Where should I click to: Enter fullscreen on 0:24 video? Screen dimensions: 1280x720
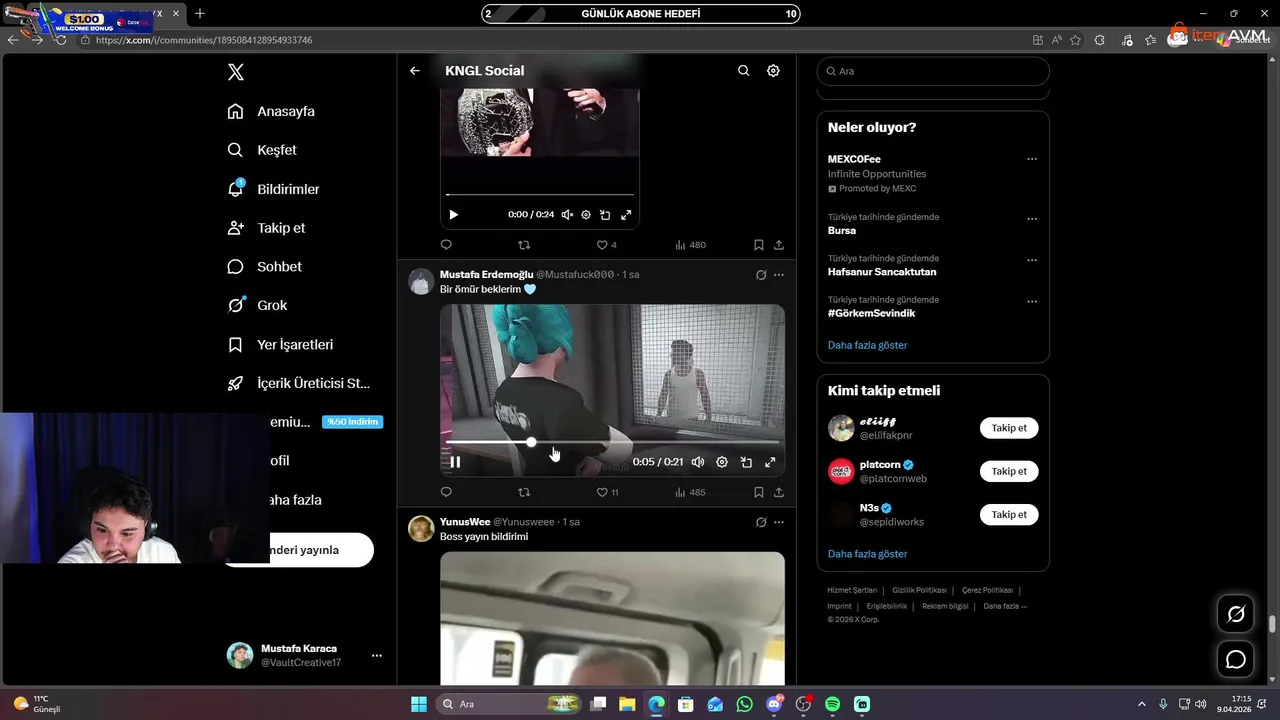626,215
